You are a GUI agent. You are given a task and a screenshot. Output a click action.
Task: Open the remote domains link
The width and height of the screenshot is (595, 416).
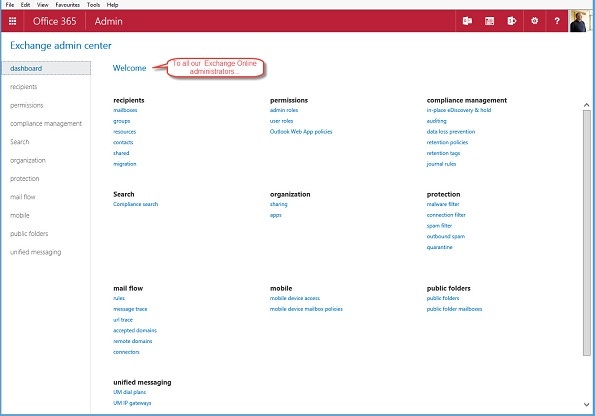132,341
